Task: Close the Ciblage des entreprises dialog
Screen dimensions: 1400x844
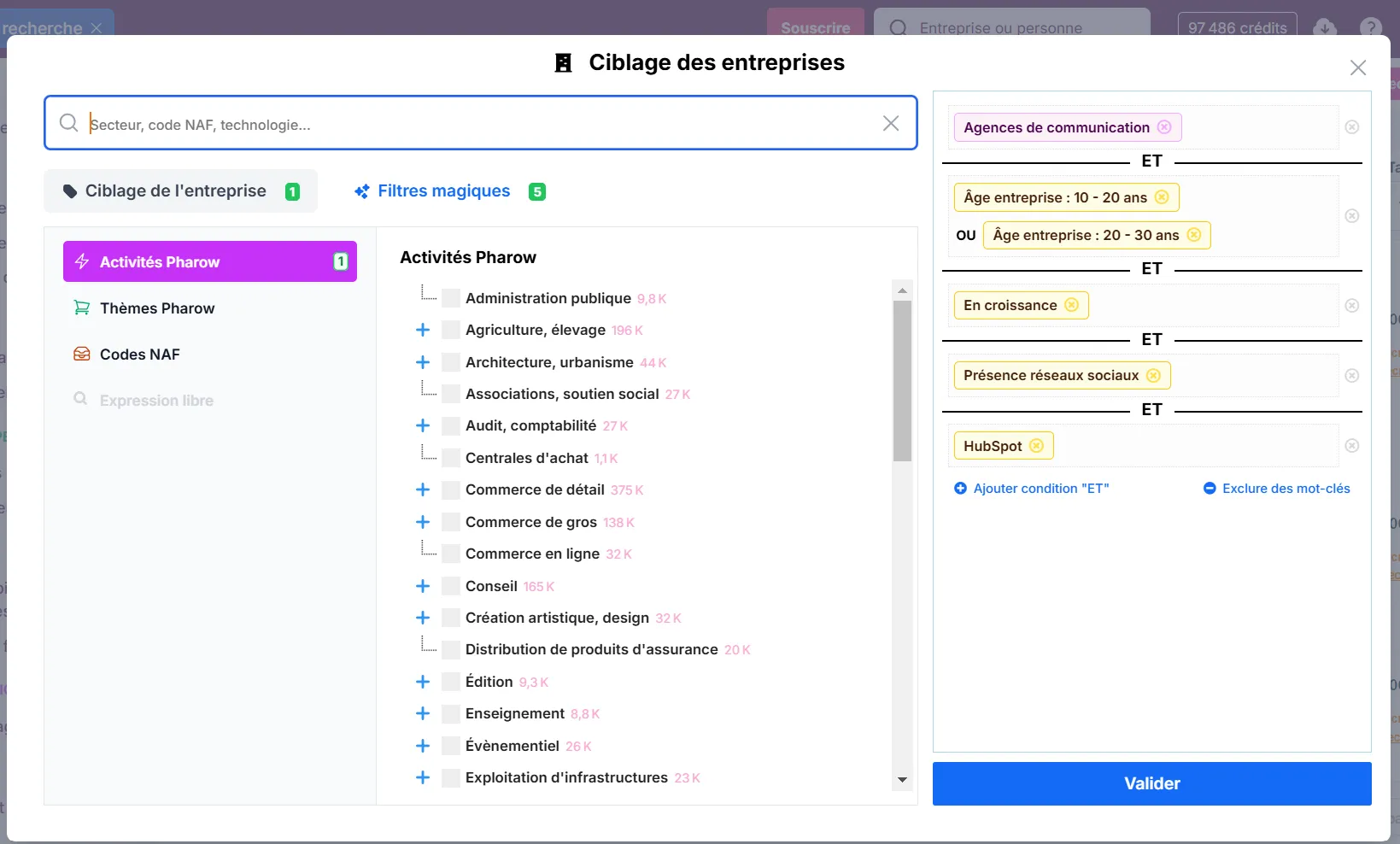Action: click(1358, 67)
